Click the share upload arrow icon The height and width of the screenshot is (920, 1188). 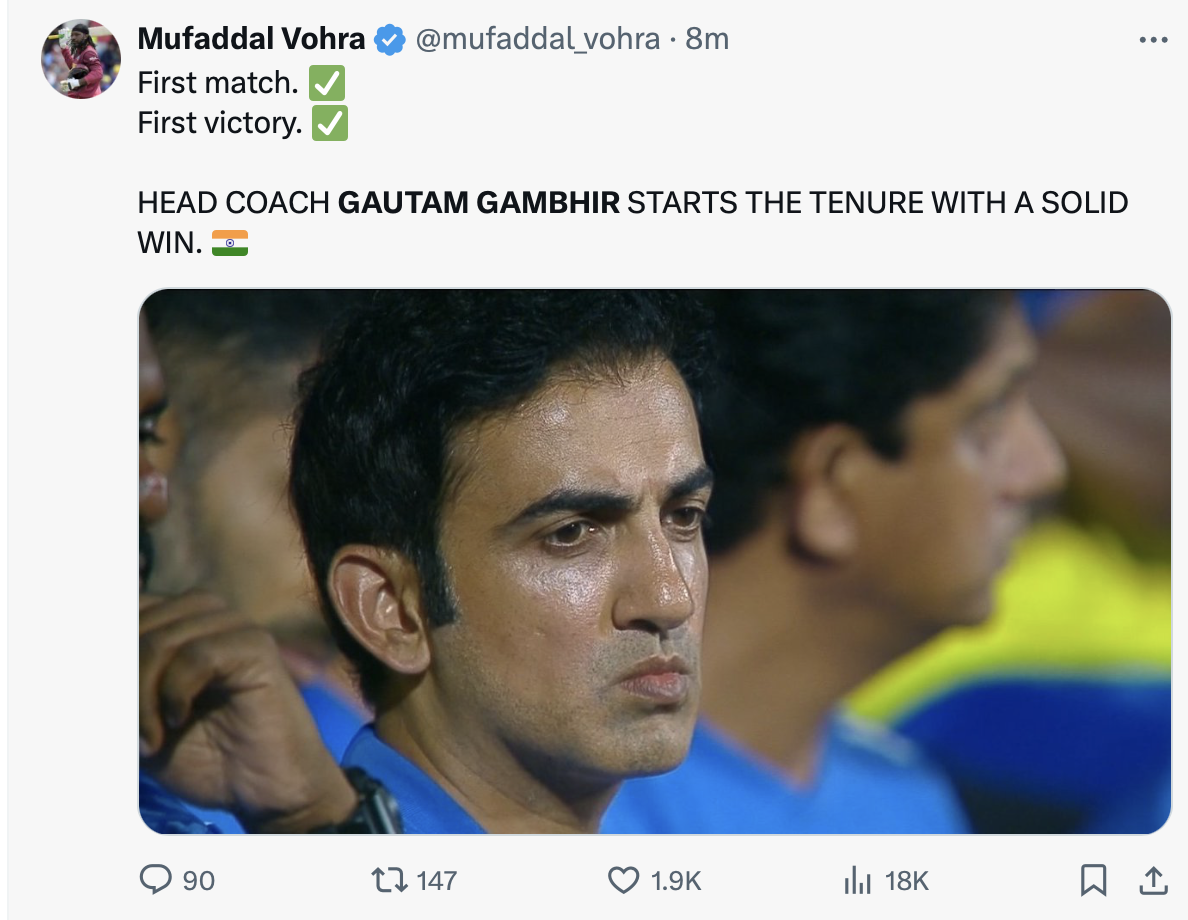1152,880
